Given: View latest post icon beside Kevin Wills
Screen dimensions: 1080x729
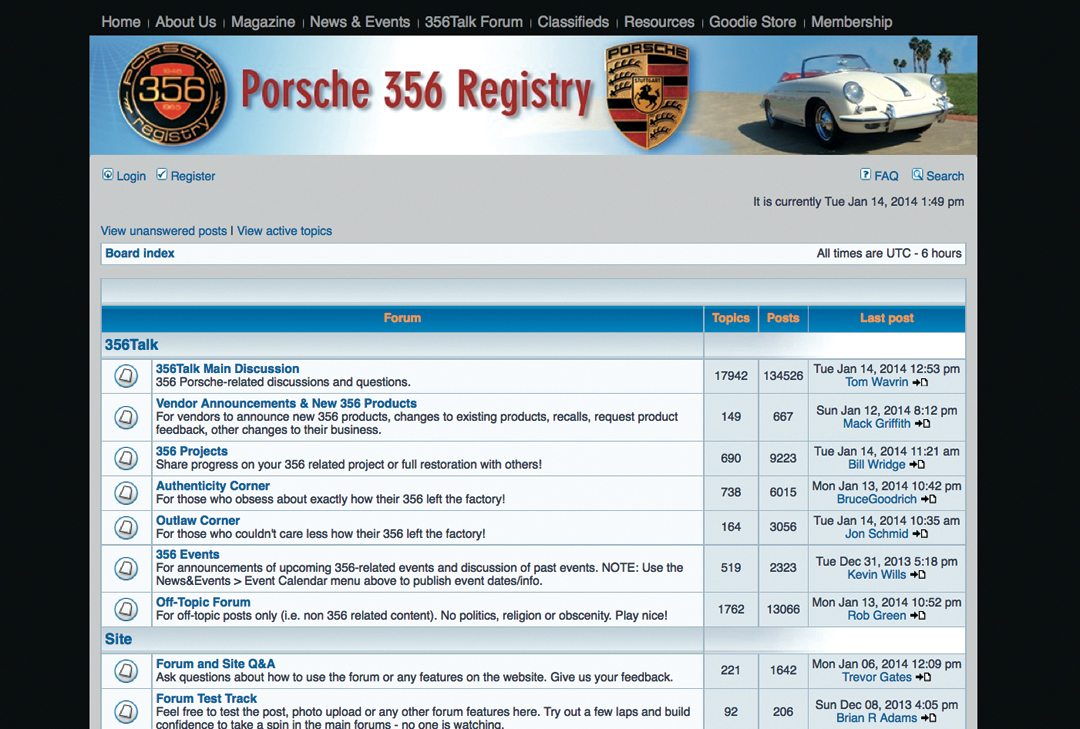Looking at the screenshot, I should [x=917, y=575].
